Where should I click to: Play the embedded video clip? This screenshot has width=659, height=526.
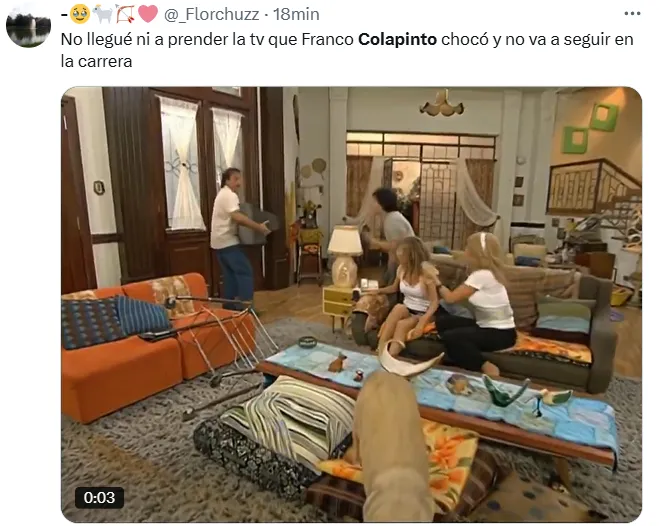(x=351, y=304)
